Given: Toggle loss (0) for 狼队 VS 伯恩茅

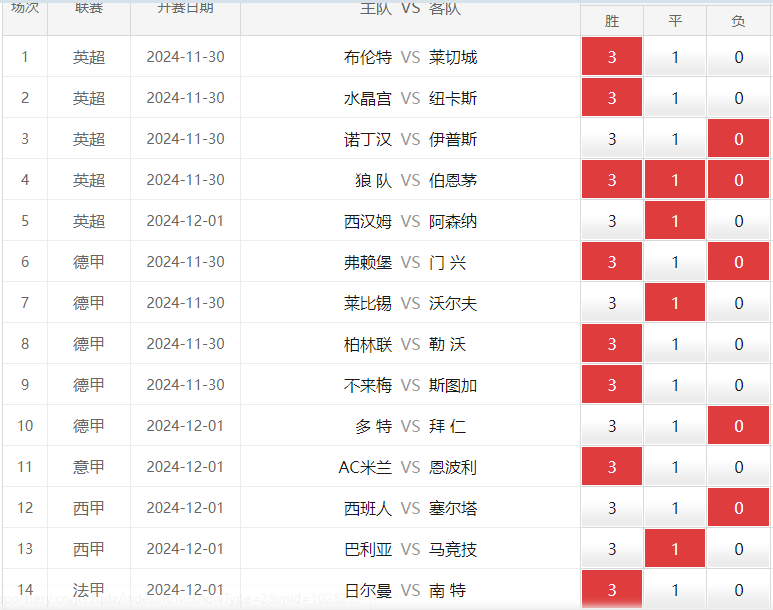Looking at the screenshot, I should (x=738, y=179).
